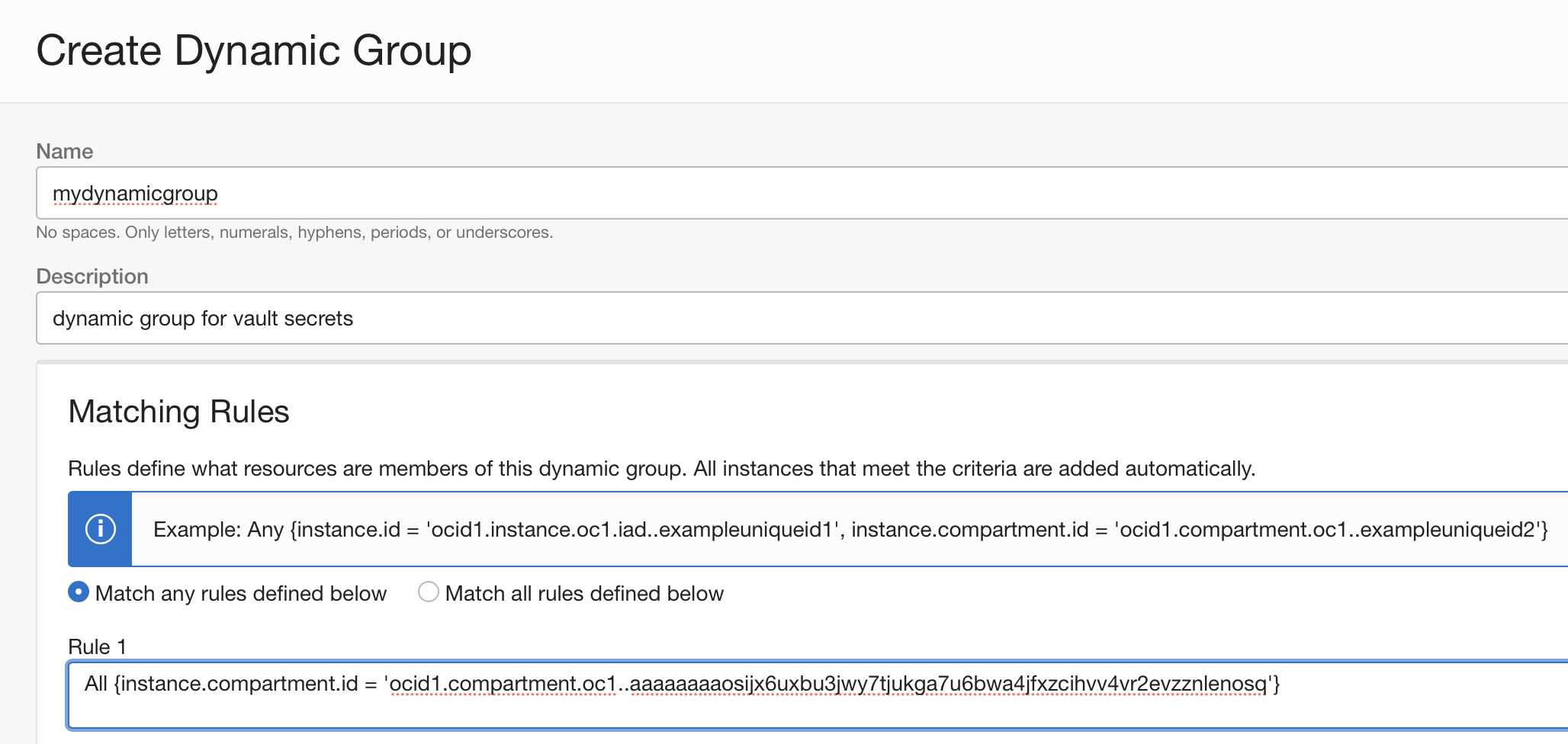Click the "Rules define what resources" explanation sentence

(x=661, y=469)
